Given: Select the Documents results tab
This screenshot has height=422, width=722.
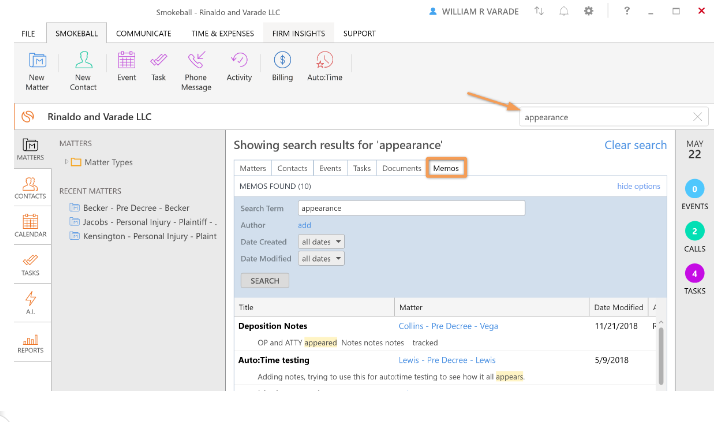Looking at the screenshot, I should coord(402,168).
